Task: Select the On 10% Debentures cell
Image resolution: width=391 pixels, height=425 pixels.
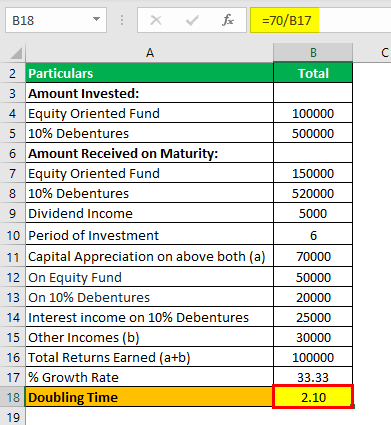Action: 149,297
